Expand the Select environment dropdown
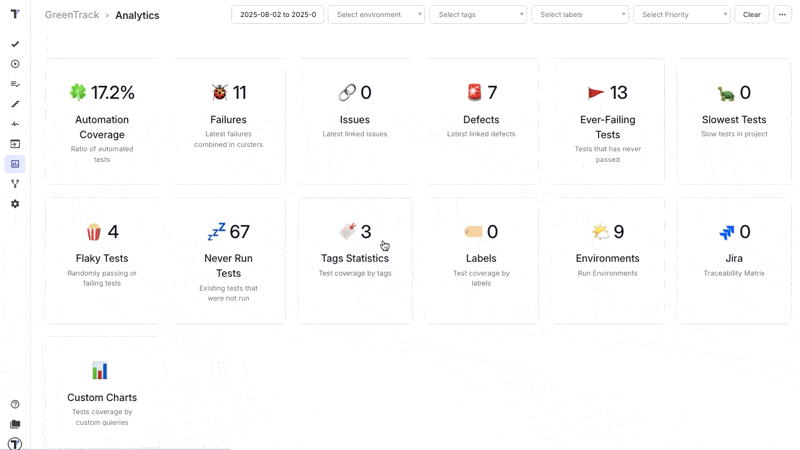The image size is (800, 450). pyautogui.click(x=376, y=15)
